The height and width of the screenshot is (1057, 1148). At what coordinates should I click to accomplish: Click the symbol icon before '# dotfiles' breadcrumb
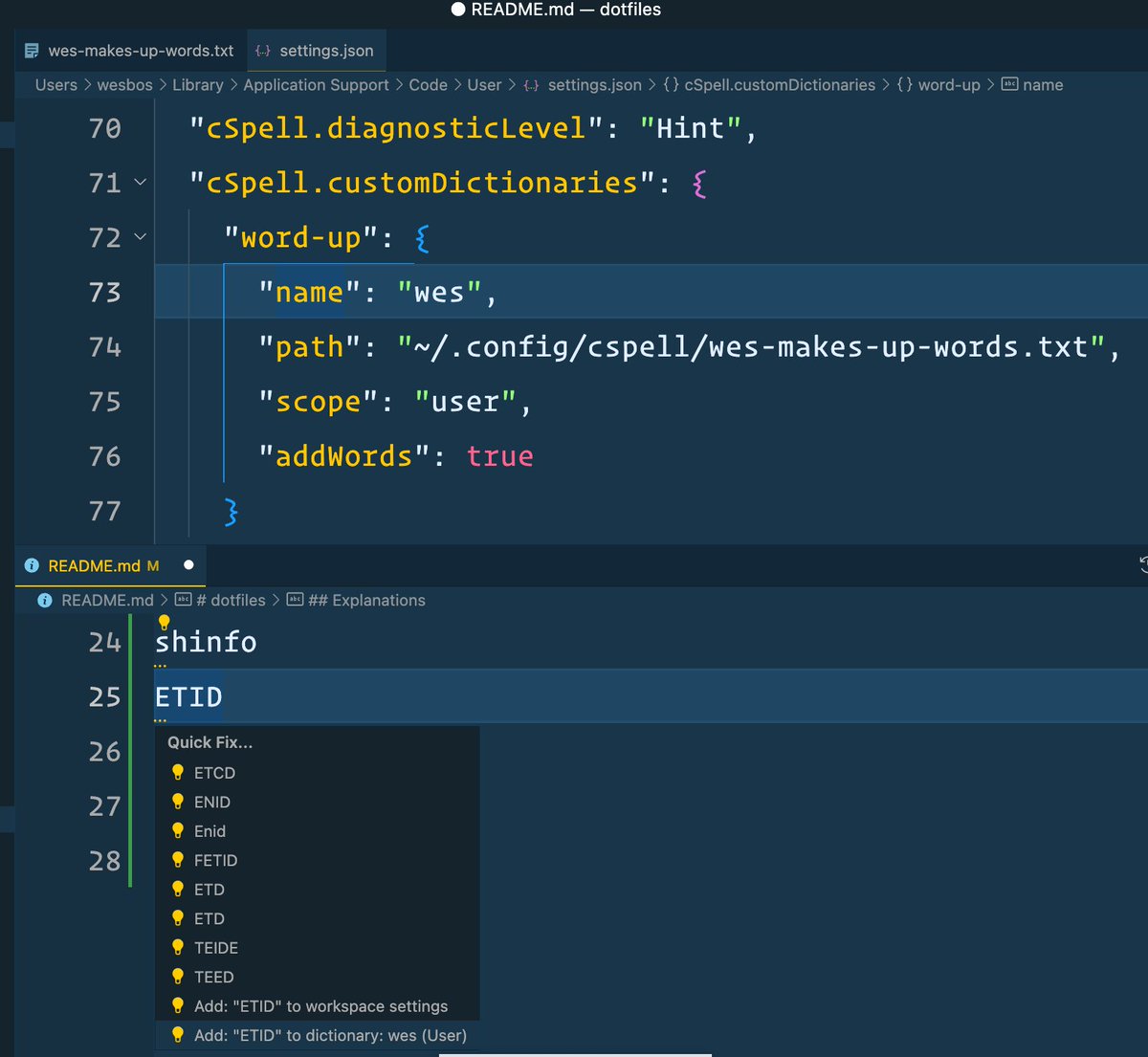(x=183, y=601)
